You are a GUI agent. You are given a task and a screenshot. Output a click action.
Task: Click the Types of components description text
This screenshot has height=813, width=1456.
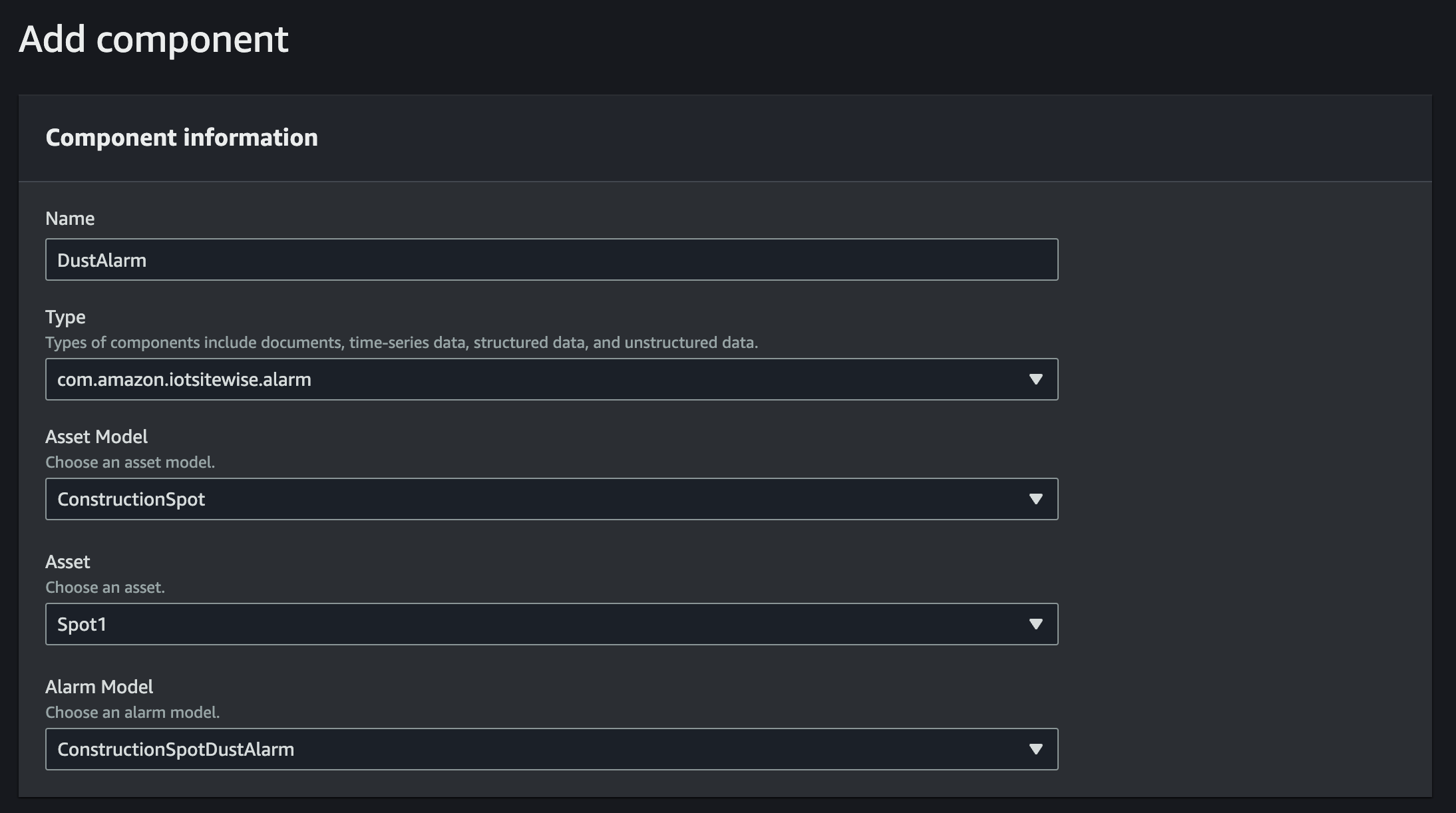point(401,342)
